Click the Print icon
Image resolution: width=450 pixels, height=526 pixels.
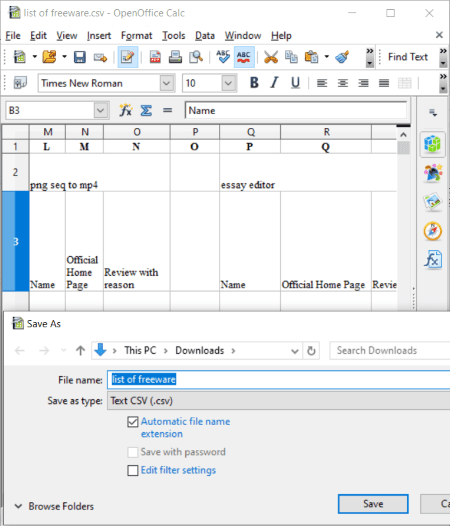[175, 57]
